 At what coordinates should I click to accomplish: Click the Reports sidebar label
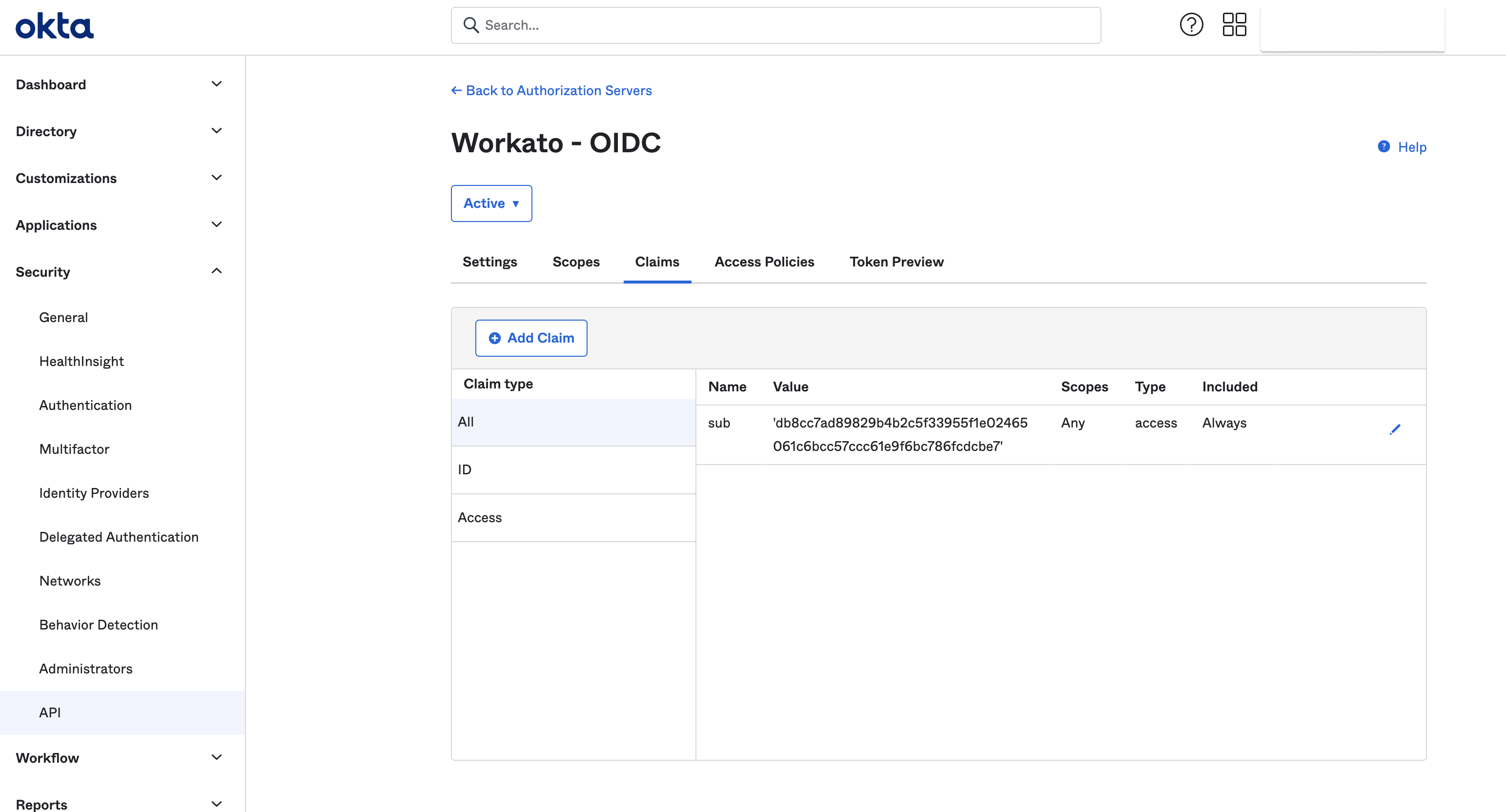click(41, 805)
